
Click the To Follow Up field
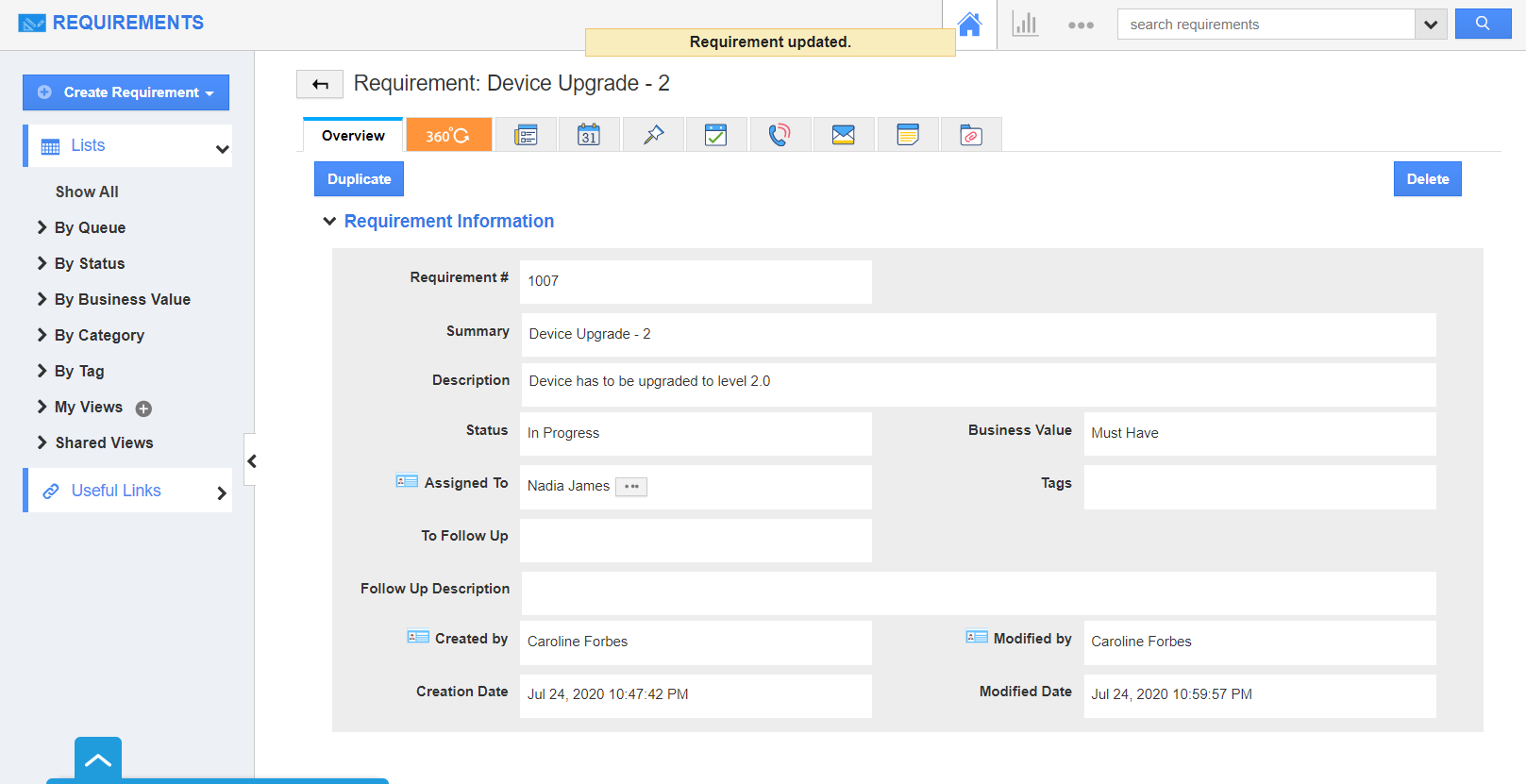[696, 541]
